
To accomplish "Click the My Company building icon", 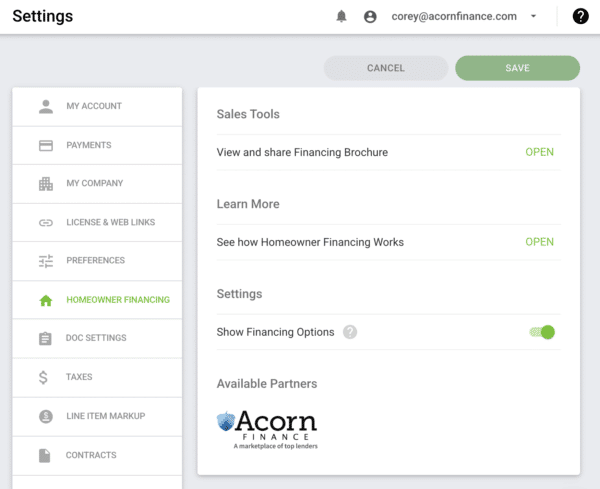I will (46, 184).
